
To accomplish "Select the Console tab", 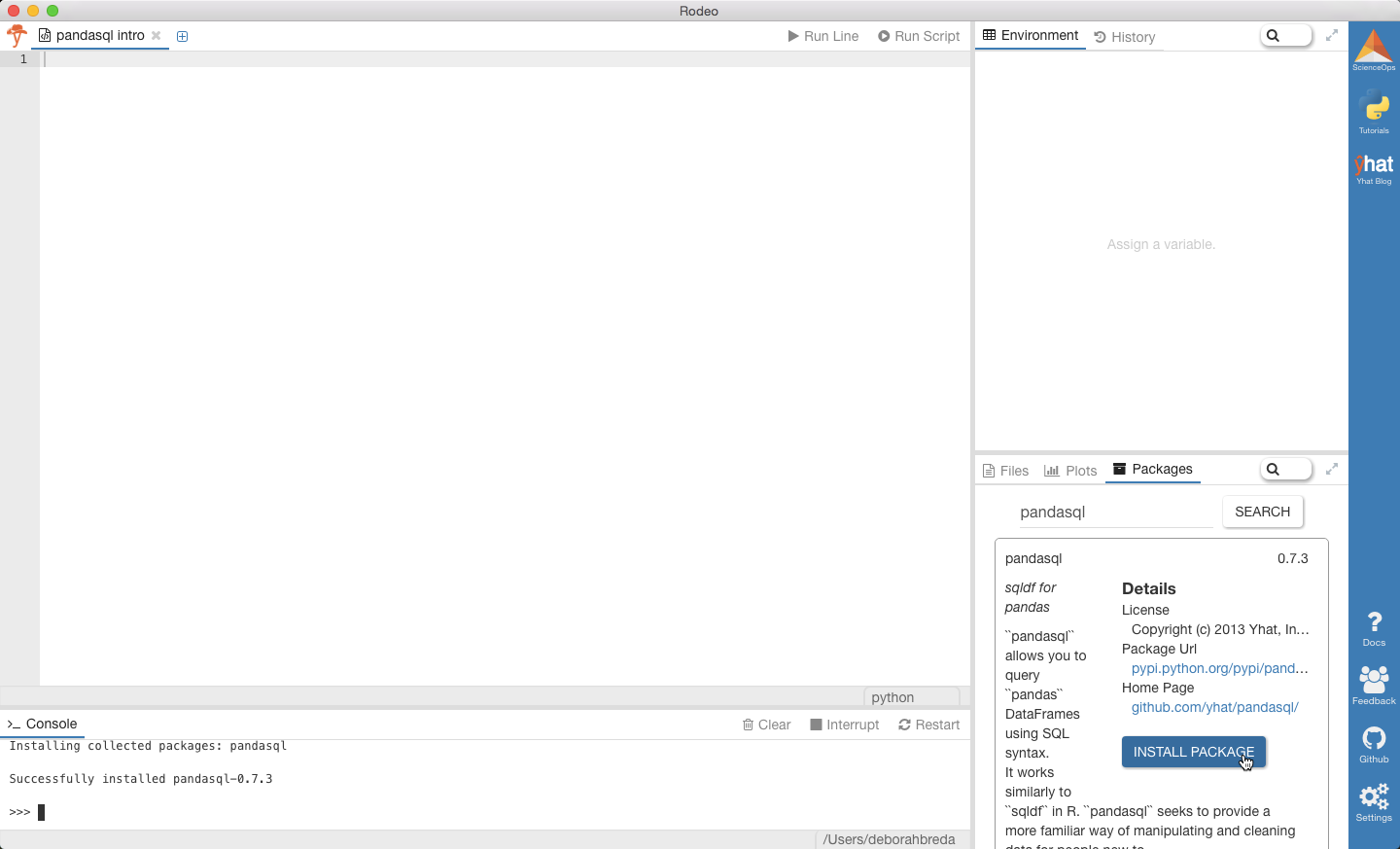I will coord(43,724).
